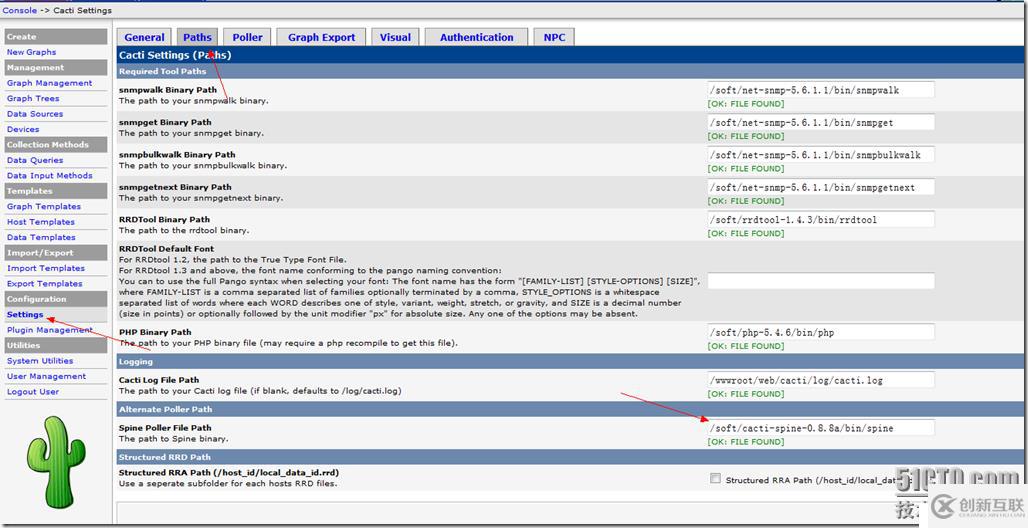The height and width of the screenshot is (528, 1028).
Task: Switch to the NPC tab
Action: coord(554,37)
